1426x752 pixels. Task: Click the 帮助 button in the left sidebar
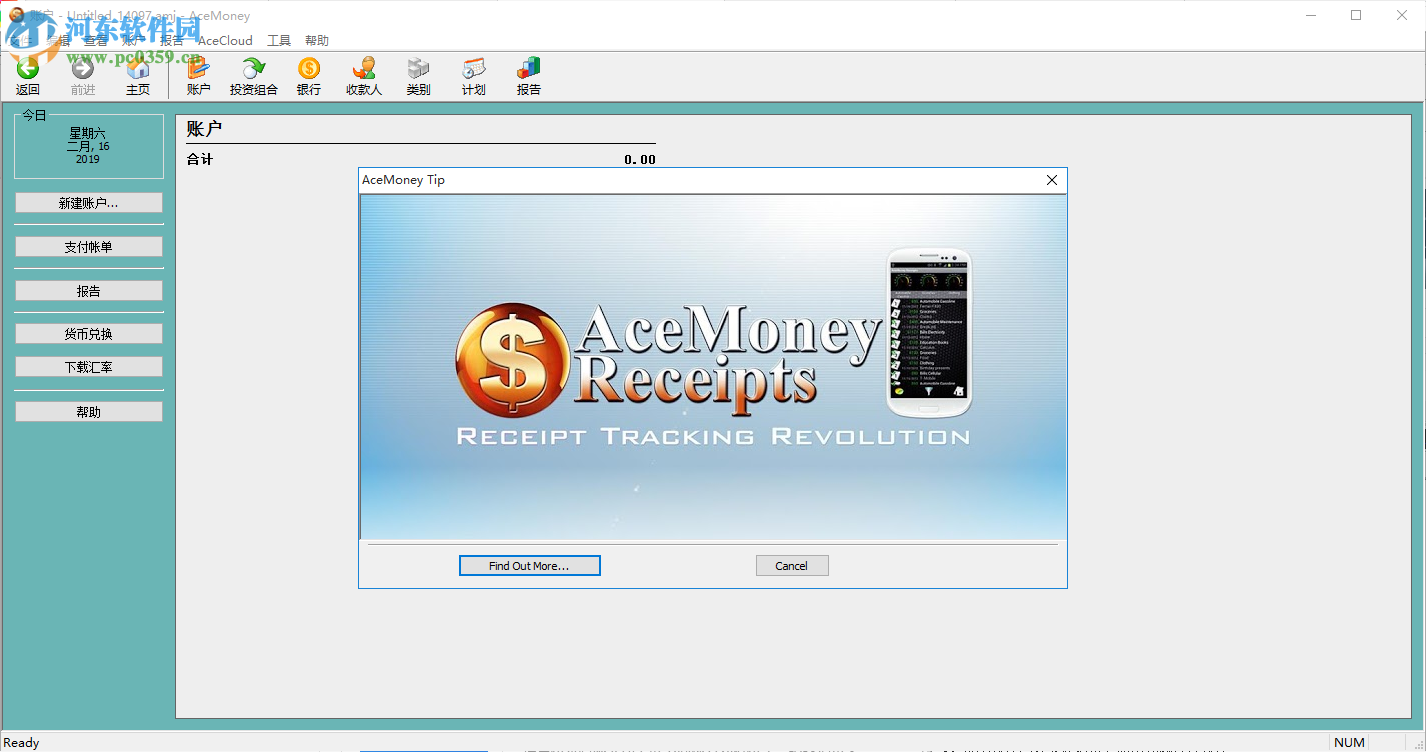click(89, 412)
